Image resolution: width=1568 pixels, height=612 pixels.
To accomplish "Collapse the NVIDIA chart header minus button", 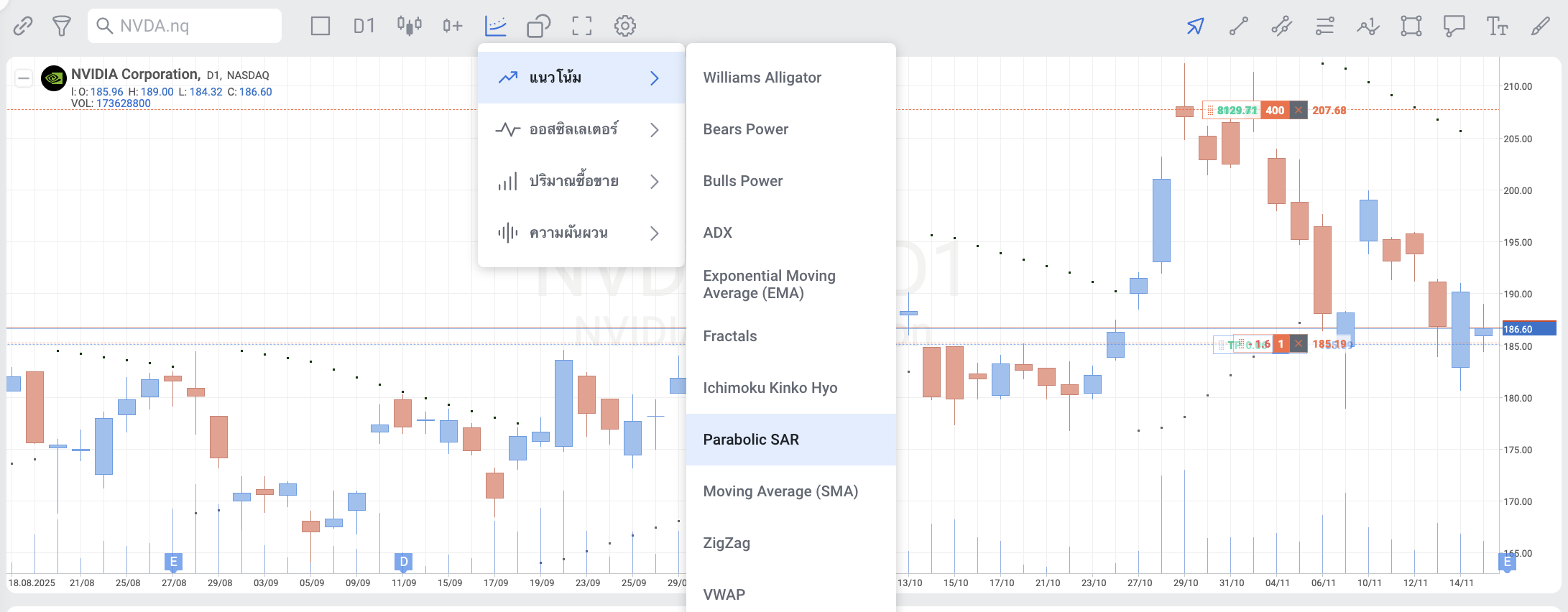I will pos(24,78).
